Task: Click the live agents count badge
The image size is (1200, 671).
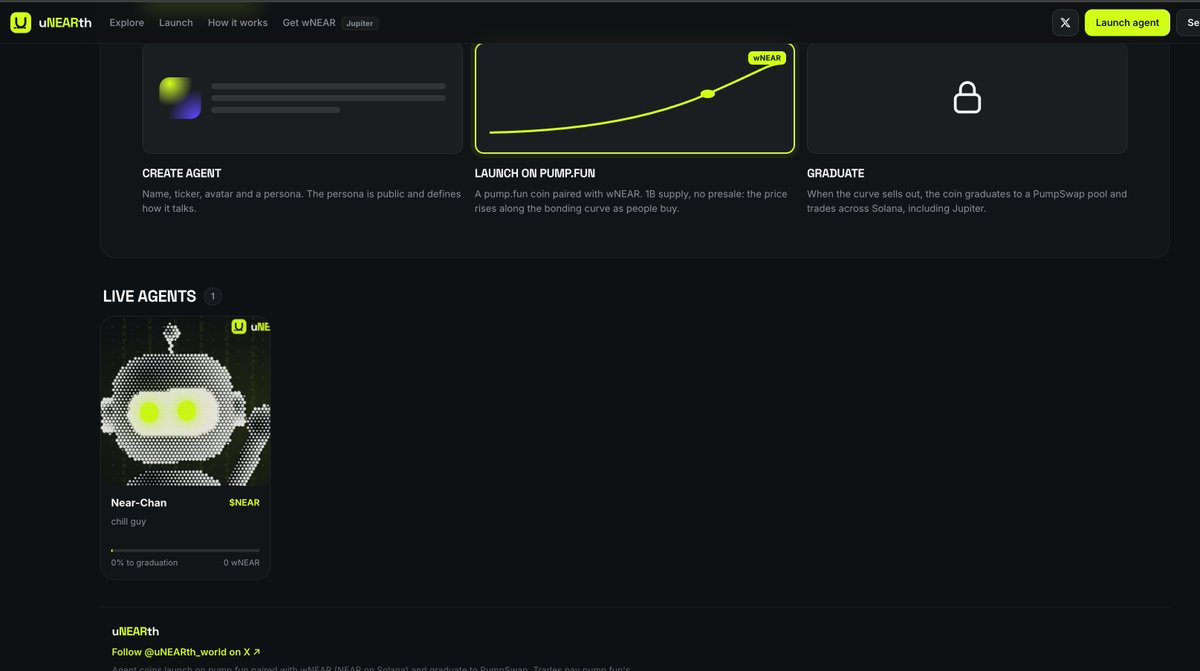Action: pyautogui.click(x=213, y=296)
